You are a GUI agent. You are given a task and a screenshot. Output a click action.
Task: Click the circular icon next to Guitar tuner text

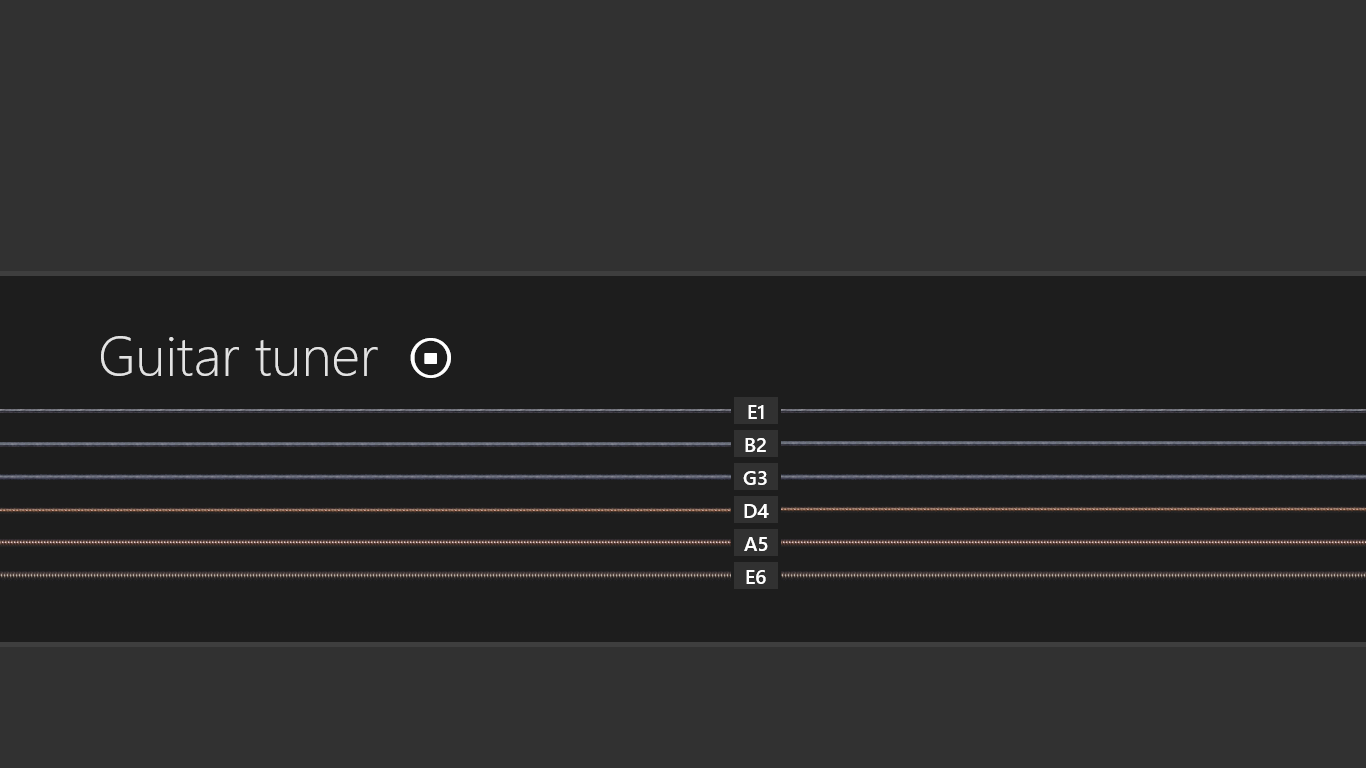[430, 357]
